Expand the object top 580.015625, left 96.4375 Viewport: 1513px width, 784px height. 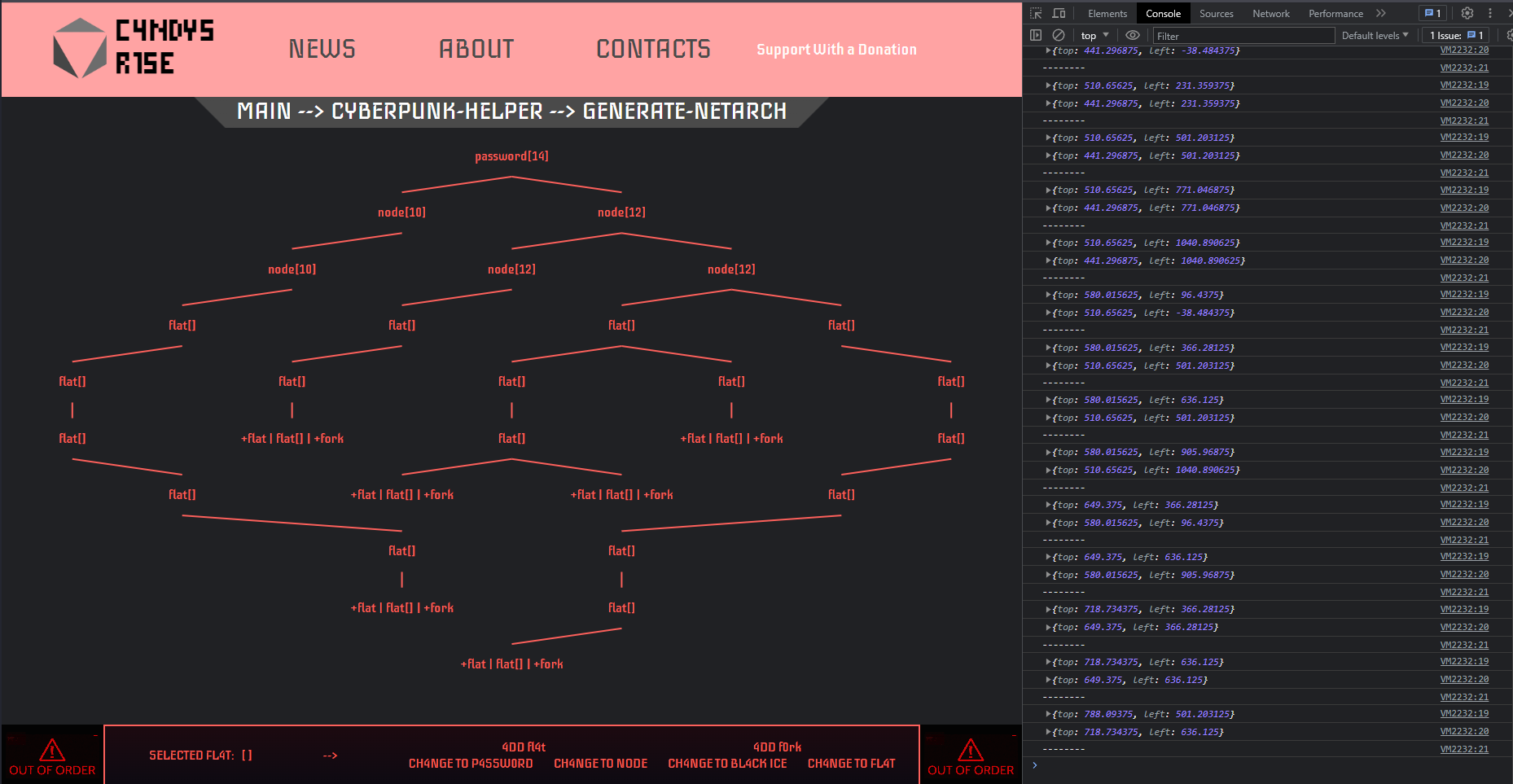click(1048, 295)
